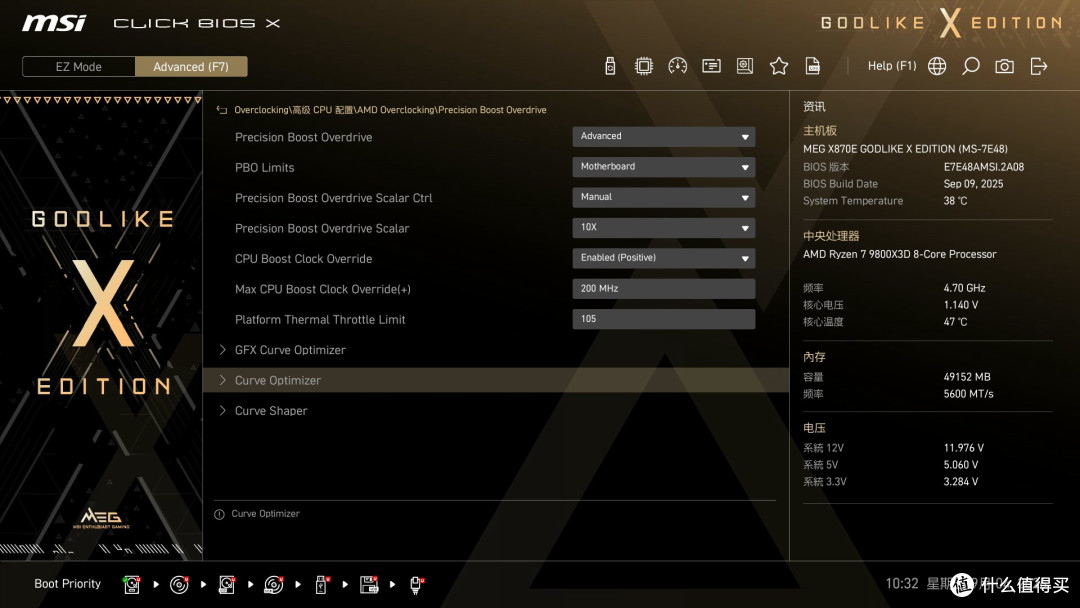Click the 5V system voltage 5.060 V
This screenshot has width=1080, height=608.
pos(961,465)
